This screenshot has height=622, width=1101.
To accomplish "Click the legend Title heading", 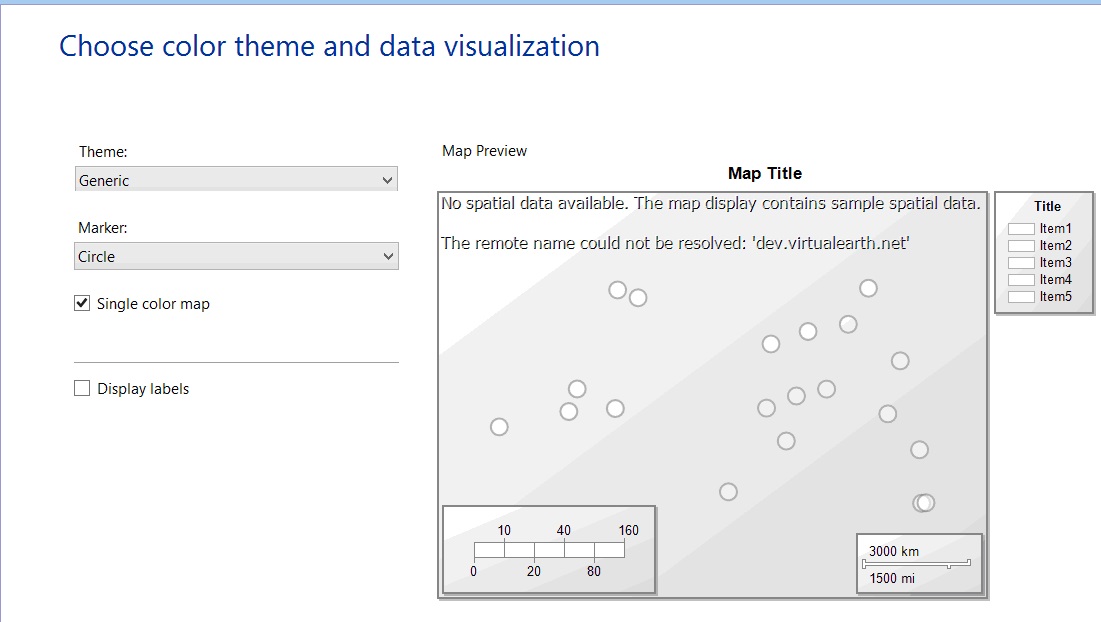I will 1047,206.
